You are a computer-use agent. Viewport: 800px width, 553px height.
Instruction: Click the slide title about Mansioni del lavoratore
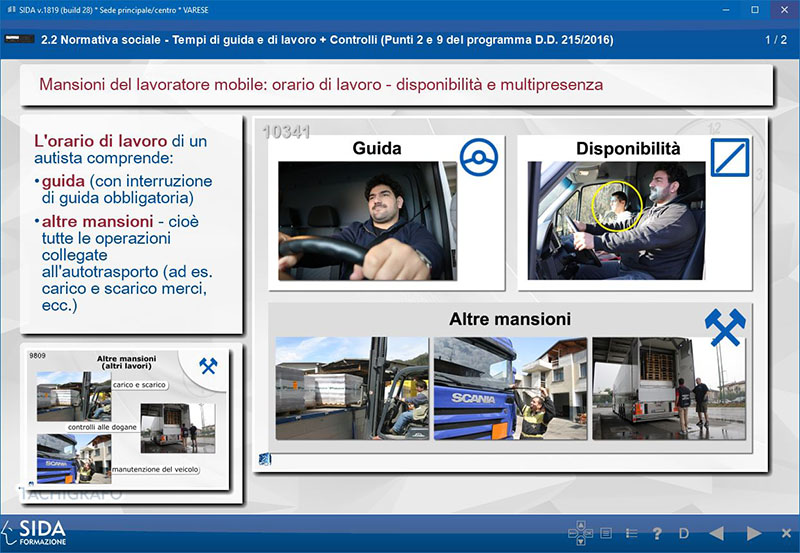click(x=321, y=85)
